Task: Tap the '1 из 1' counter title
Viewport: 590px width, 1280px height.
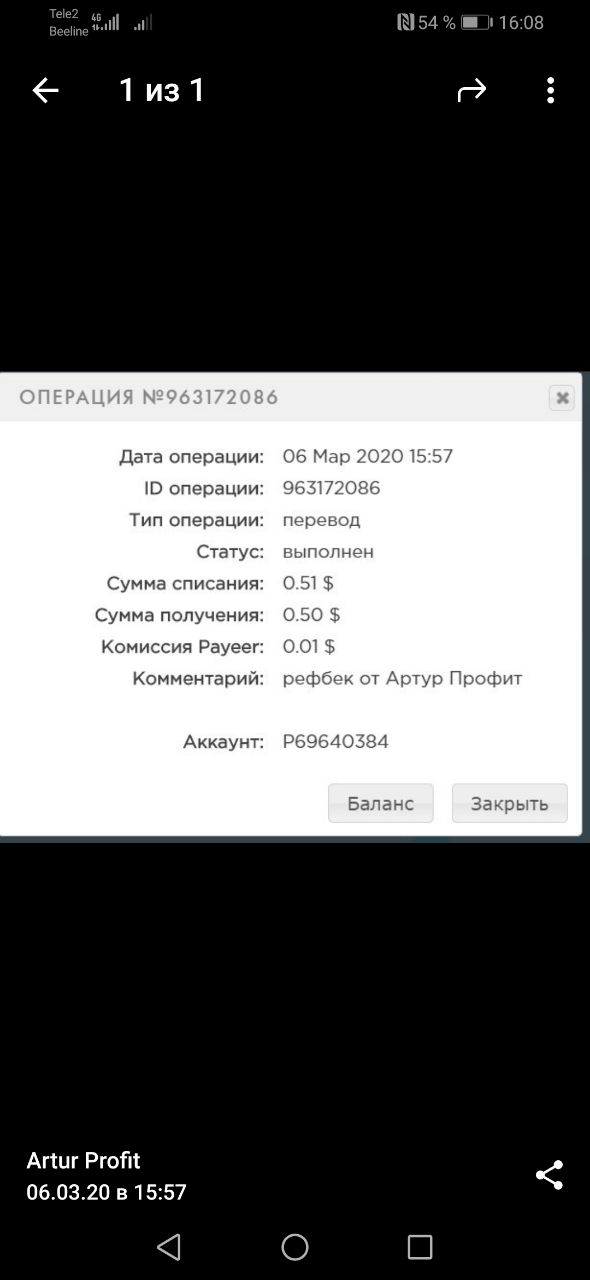Action: point(162,90)
